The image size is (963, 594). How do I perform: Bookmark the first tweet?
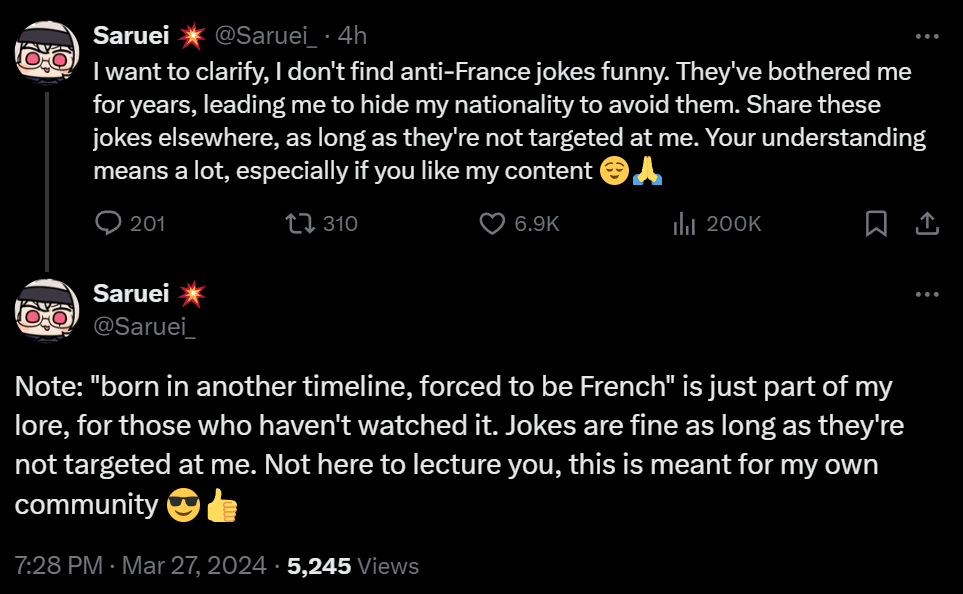pyautogui.click(x=875, y=224)
